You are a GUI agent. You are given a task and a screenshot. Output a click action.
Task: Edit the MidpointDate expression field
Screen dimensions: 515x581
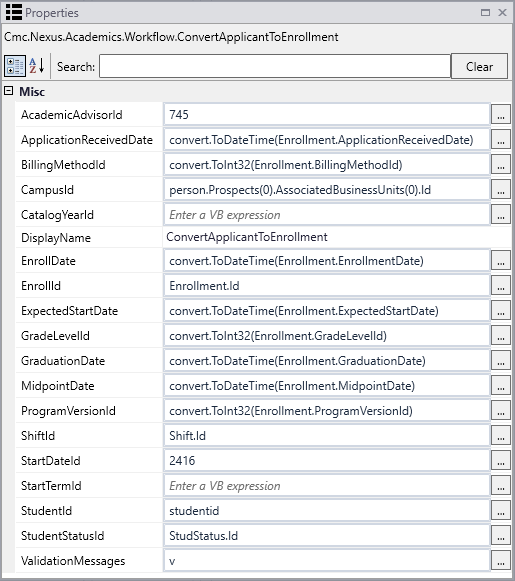tap(327, 386)
